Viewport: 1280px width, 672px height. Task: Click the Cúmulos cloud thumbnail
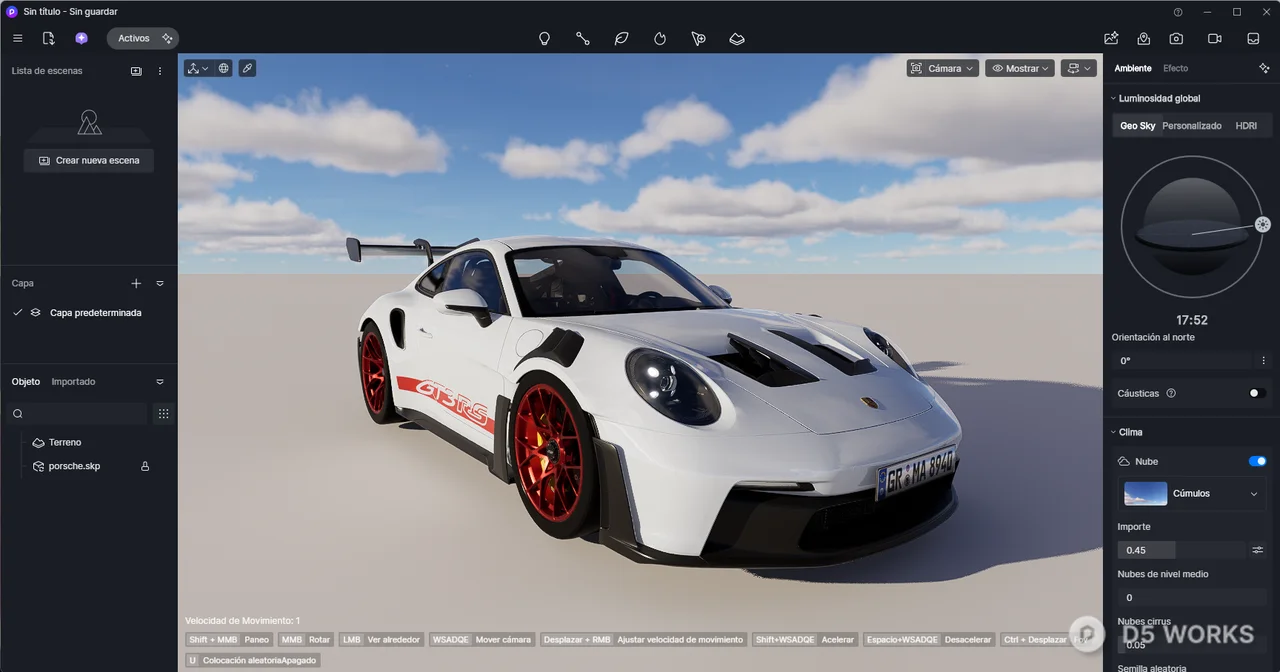(1145, 493)
